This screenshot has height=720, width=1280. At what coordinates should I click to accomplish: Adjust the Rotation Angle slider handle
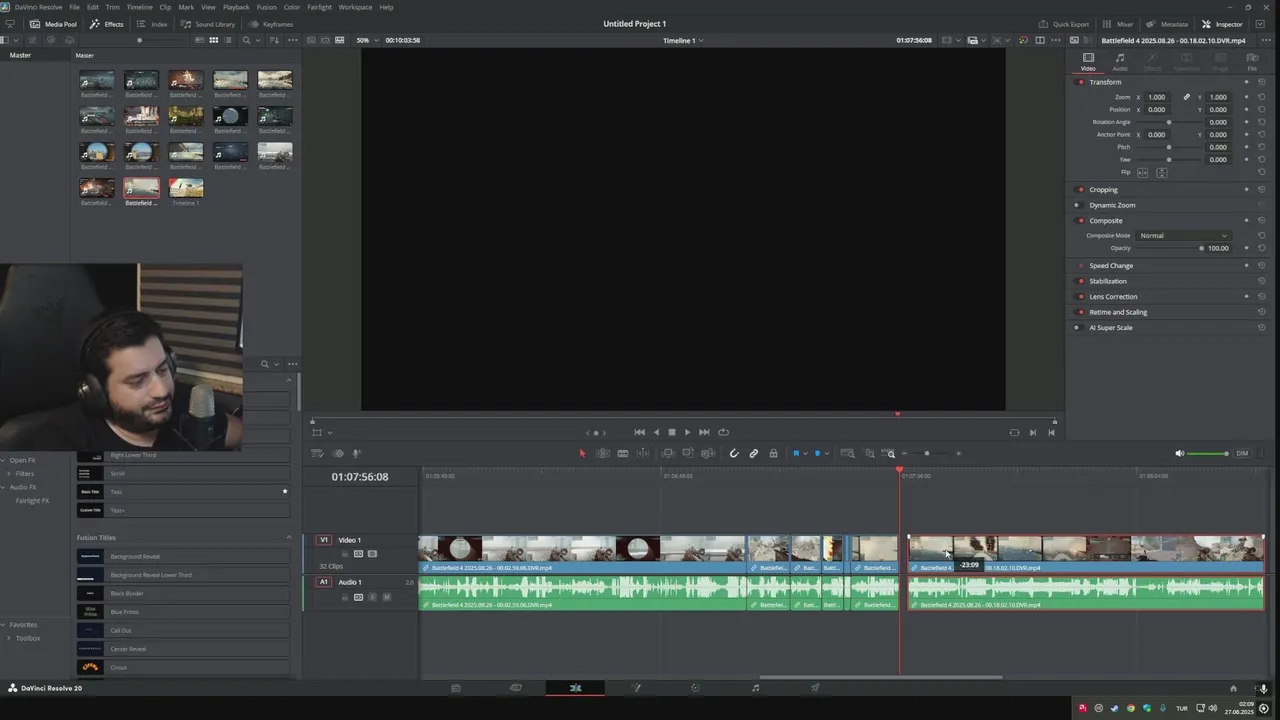pos(1169,122)
